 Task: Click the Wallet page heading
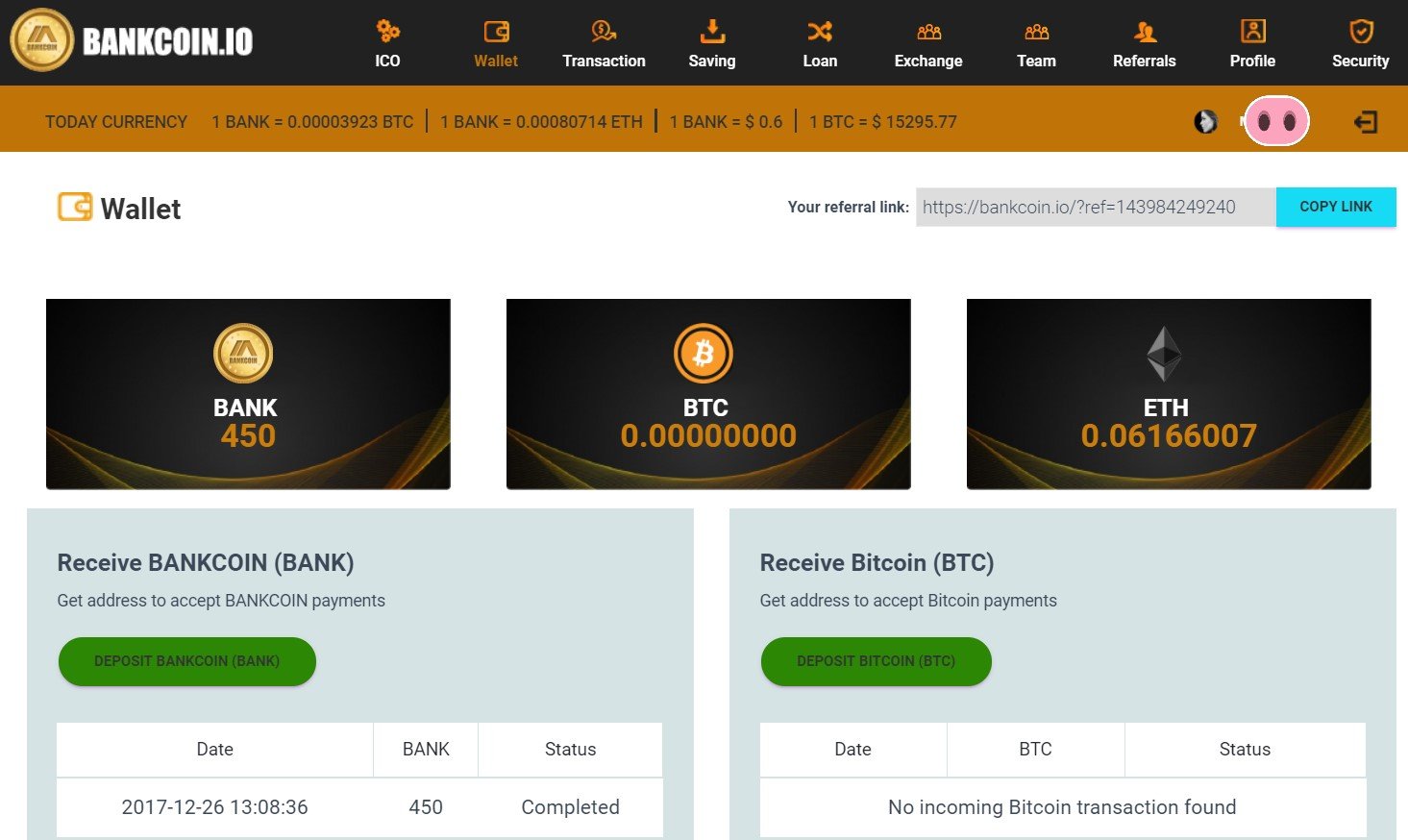tap(140, 209)
